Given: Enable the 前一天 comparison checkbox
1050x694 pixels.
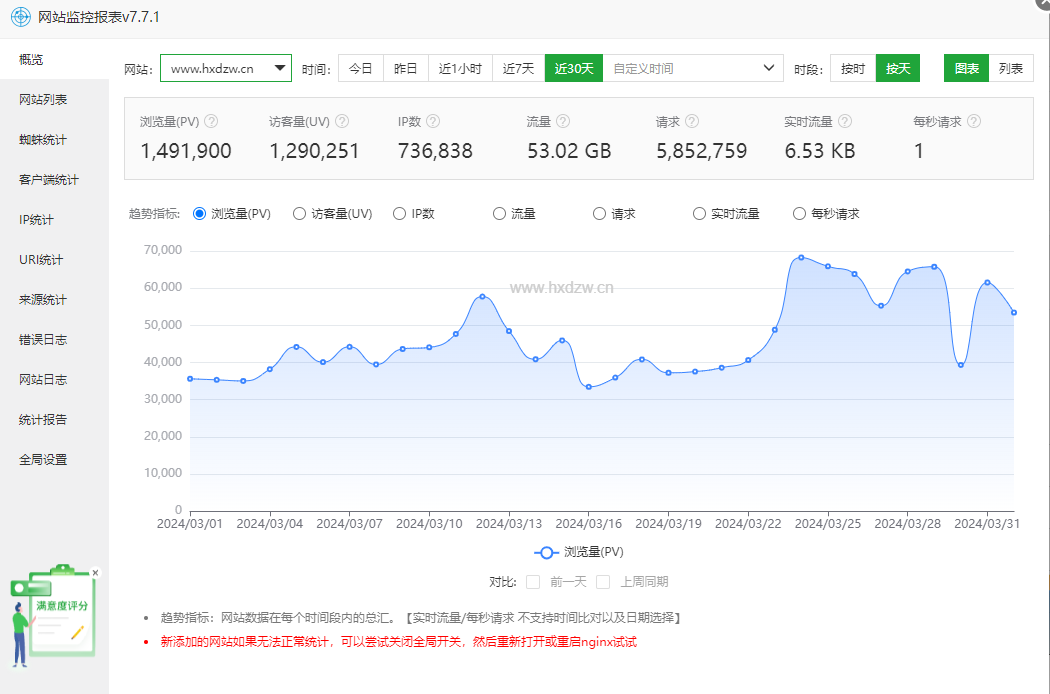Looking at the screenshot, I should coord(533,581).
